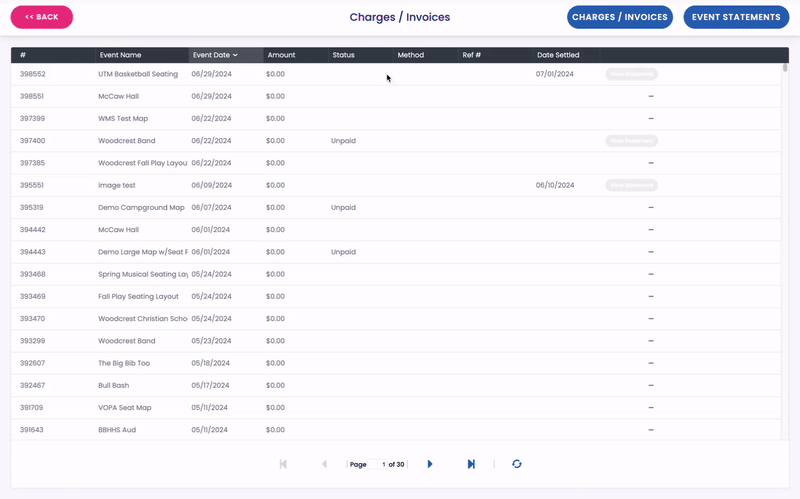Click the WMS Test Map event name

(x=123, y=118)
